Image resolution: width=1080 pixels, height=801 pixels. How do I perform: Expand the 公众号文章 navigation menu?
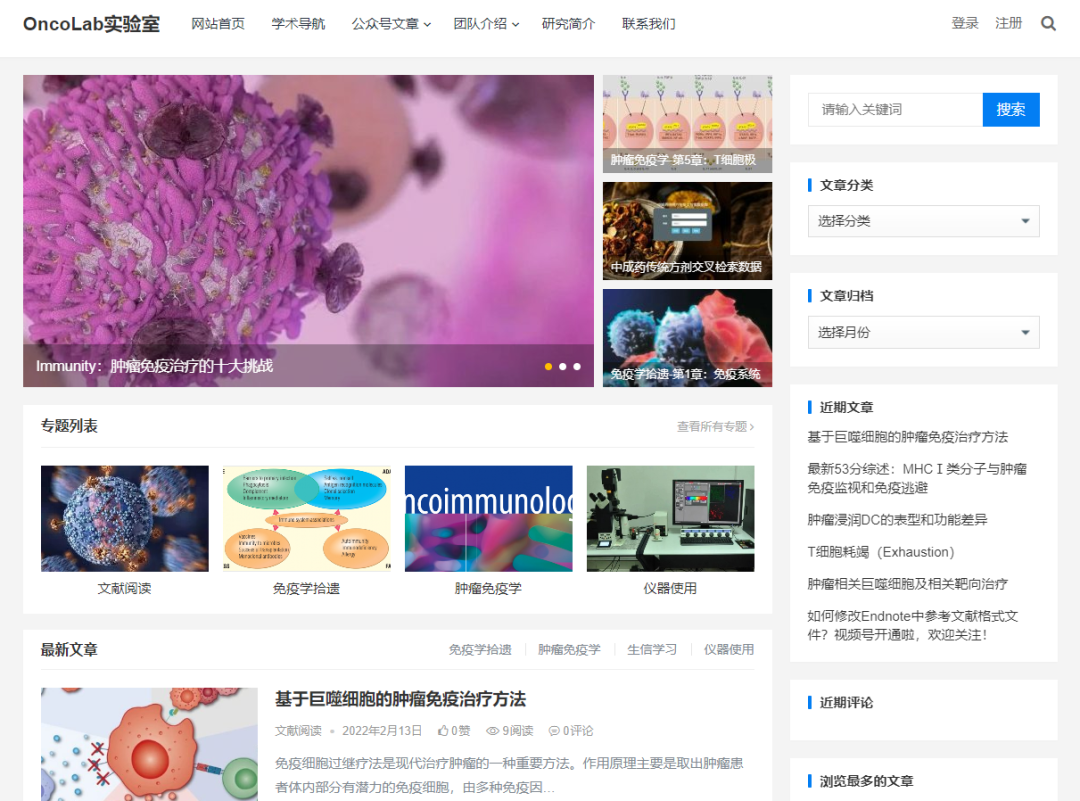391,24
